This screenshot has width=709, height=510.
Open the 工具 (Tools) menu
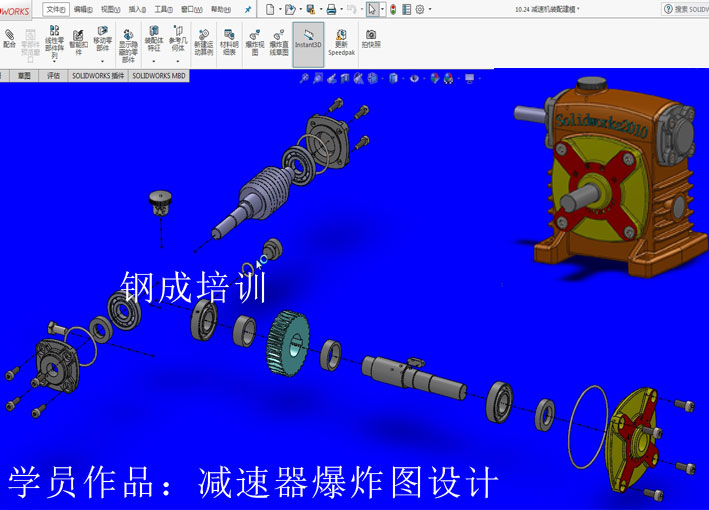pyautogui.click(x=162, y=9)
